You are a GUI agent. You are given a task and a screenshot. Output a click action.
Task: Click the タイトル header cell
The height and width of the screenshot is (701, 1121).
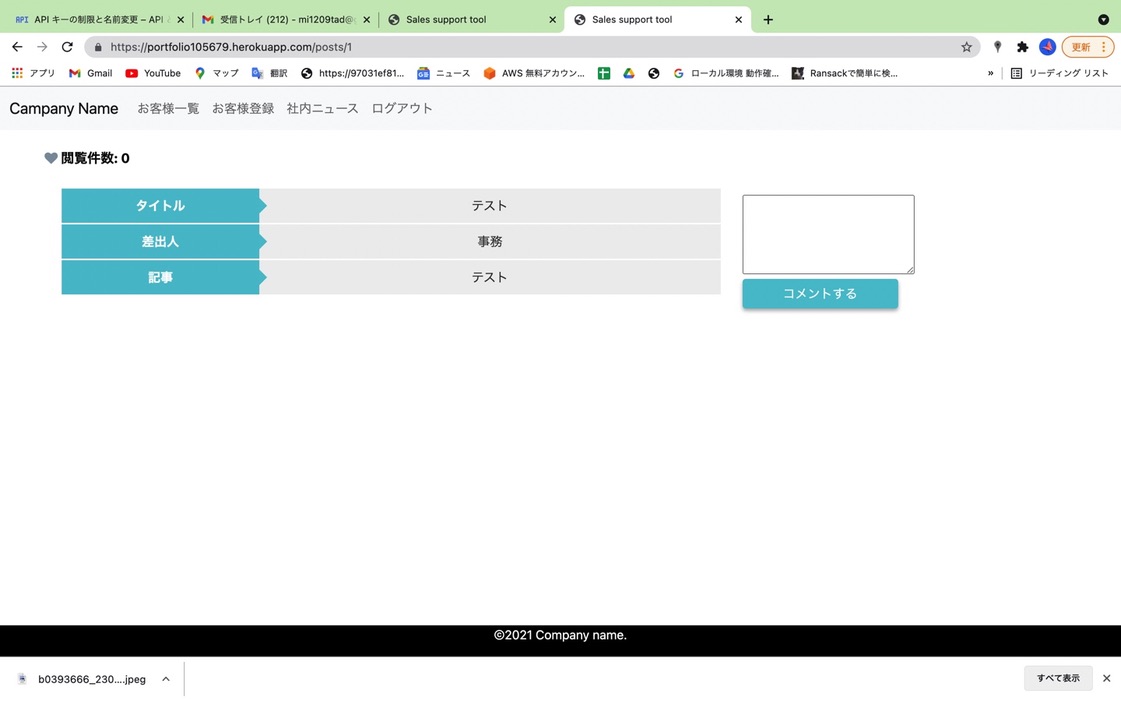(x=160, y=206)
